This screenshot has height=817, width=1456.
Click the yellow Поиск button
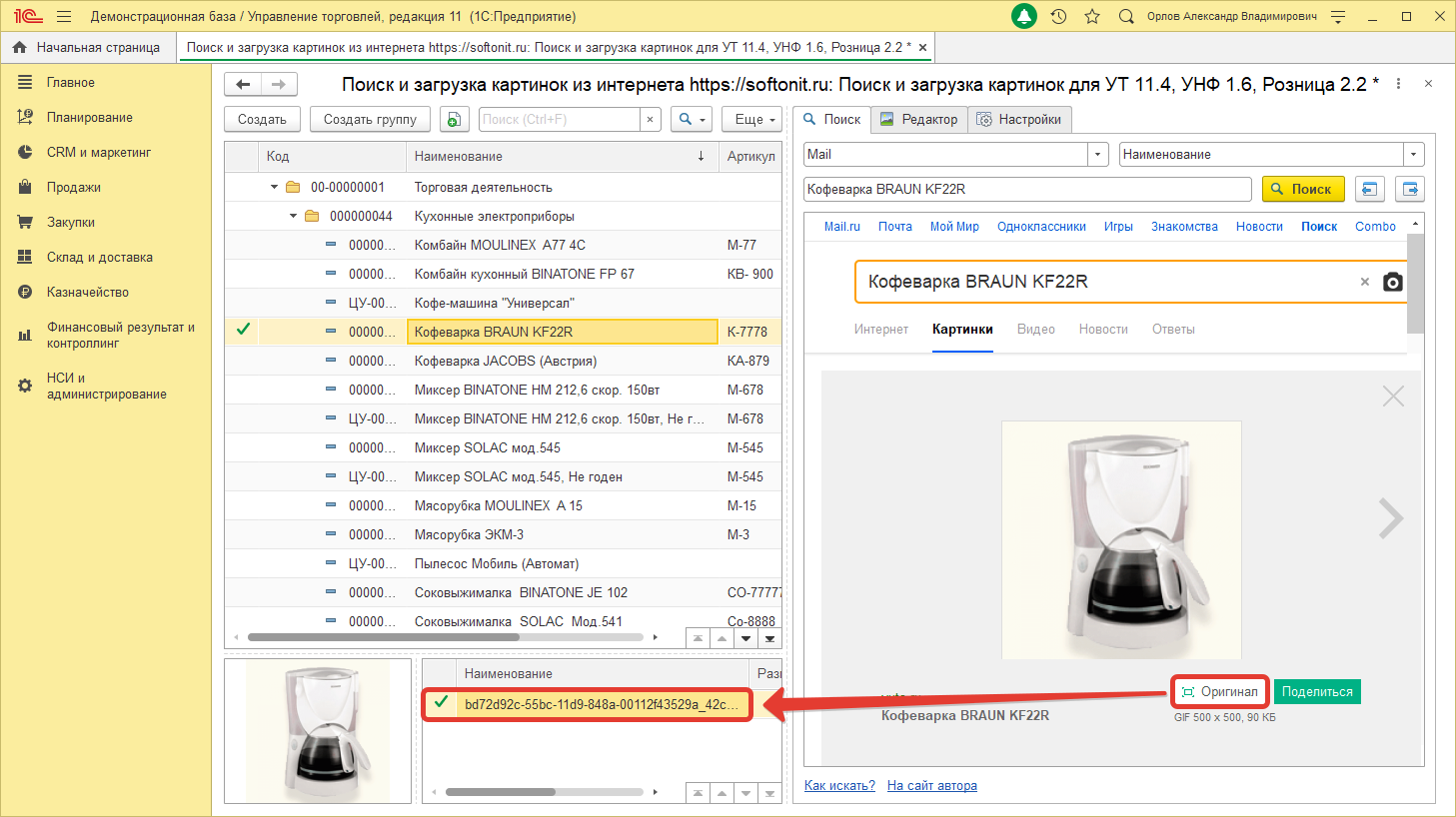coord(1303,189)
